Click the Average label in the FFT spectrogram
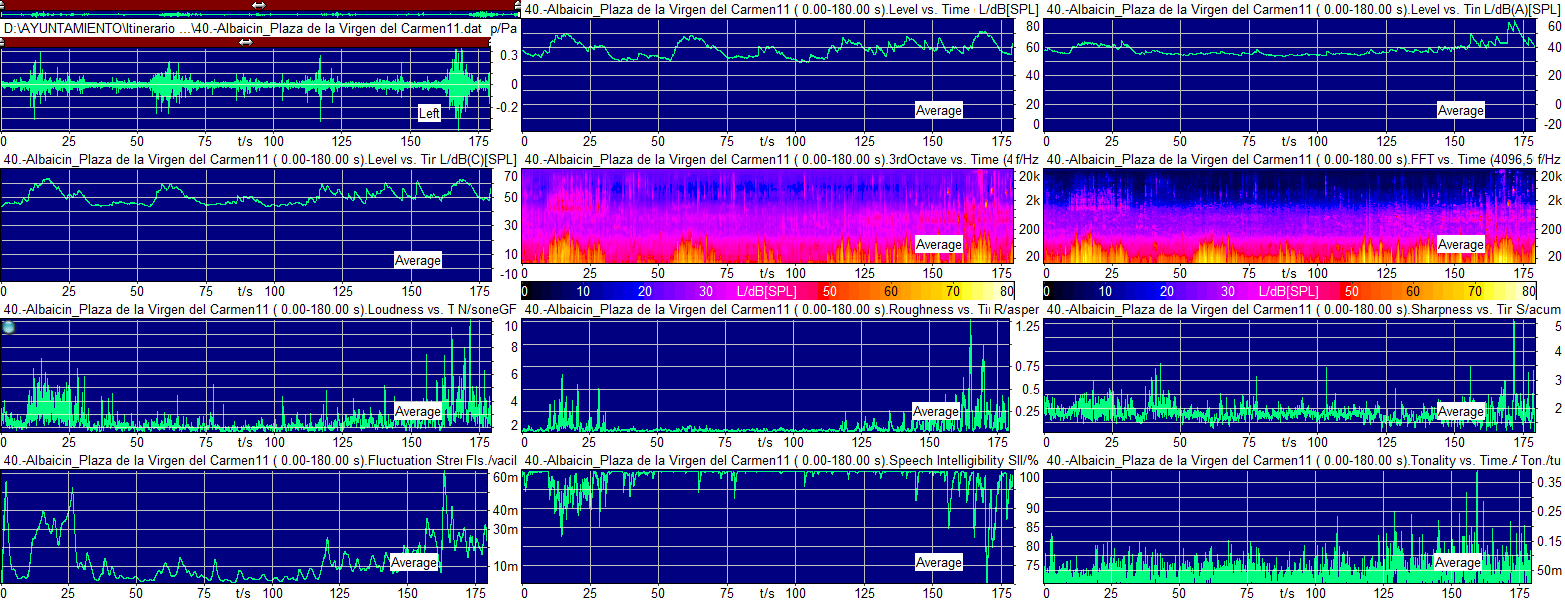This screenshot has height=602, width=1565. 1460,244
